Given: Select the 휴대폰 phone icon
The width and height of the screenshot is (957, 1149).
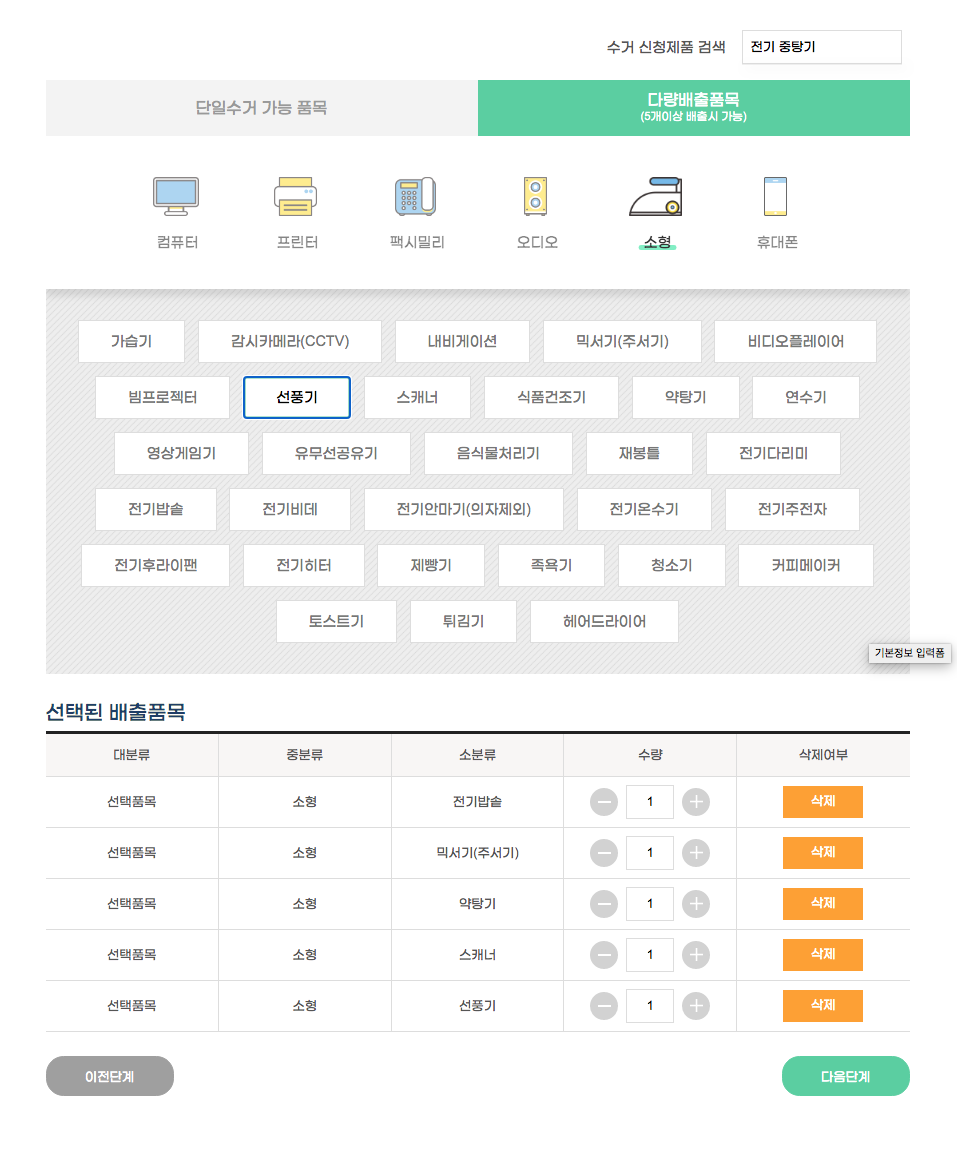Looking at the screenshot, I should tap(775, 196).
